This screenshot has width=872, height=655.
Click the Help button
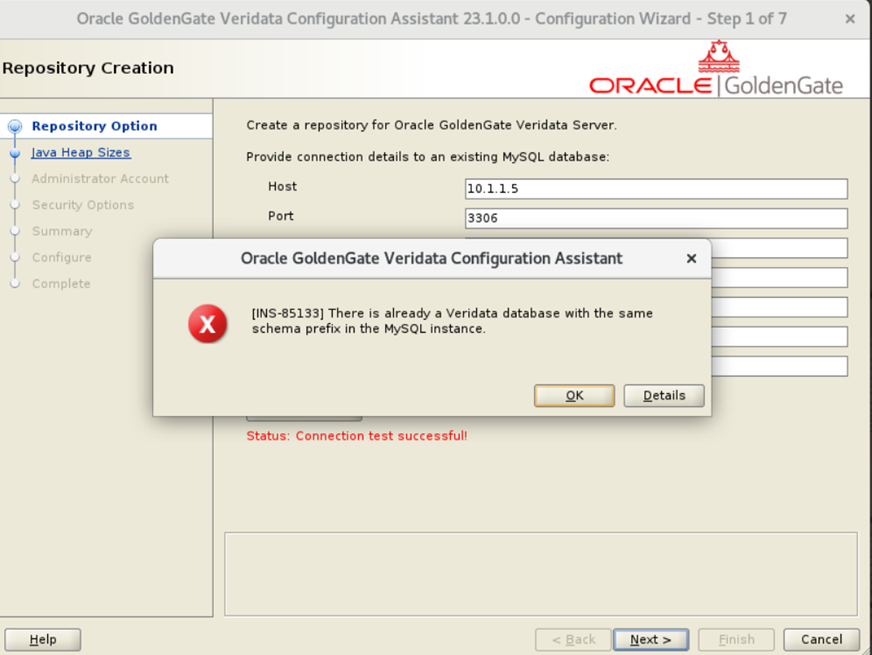42,639
